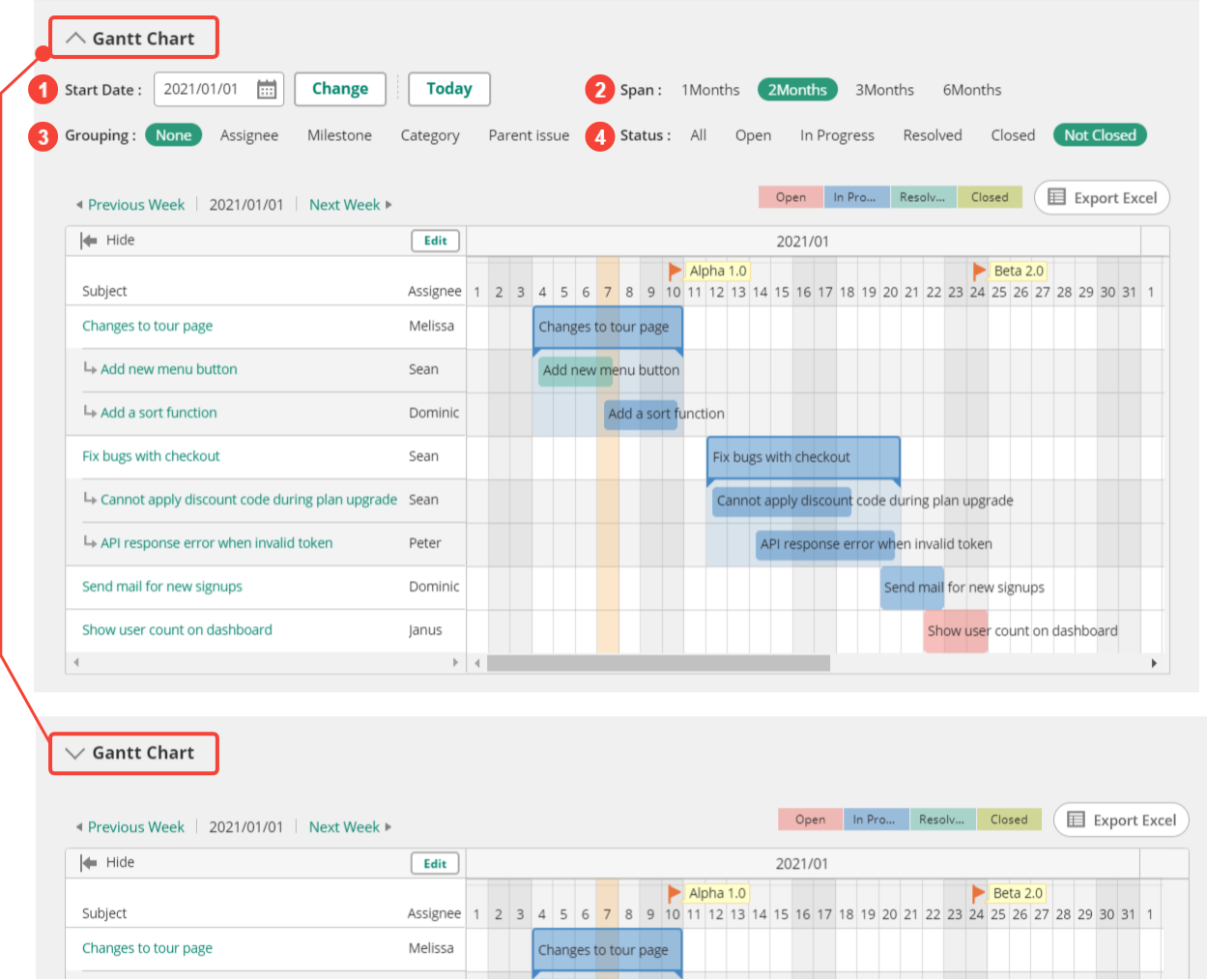This screenshot has width=1207, height=980.
Task: Click the Subject column header in upper chart
Action: coord(104,291)
